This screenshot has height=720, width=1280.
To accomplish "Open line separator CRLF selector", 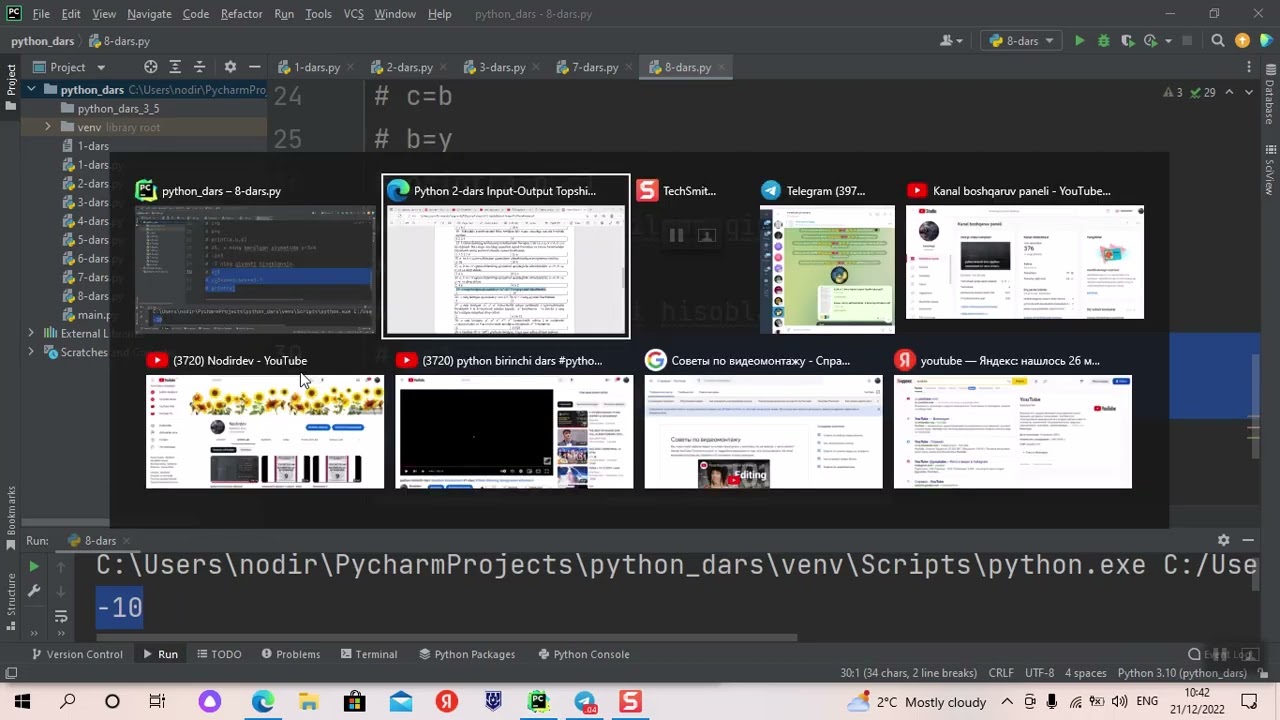I will point(1001,673).
